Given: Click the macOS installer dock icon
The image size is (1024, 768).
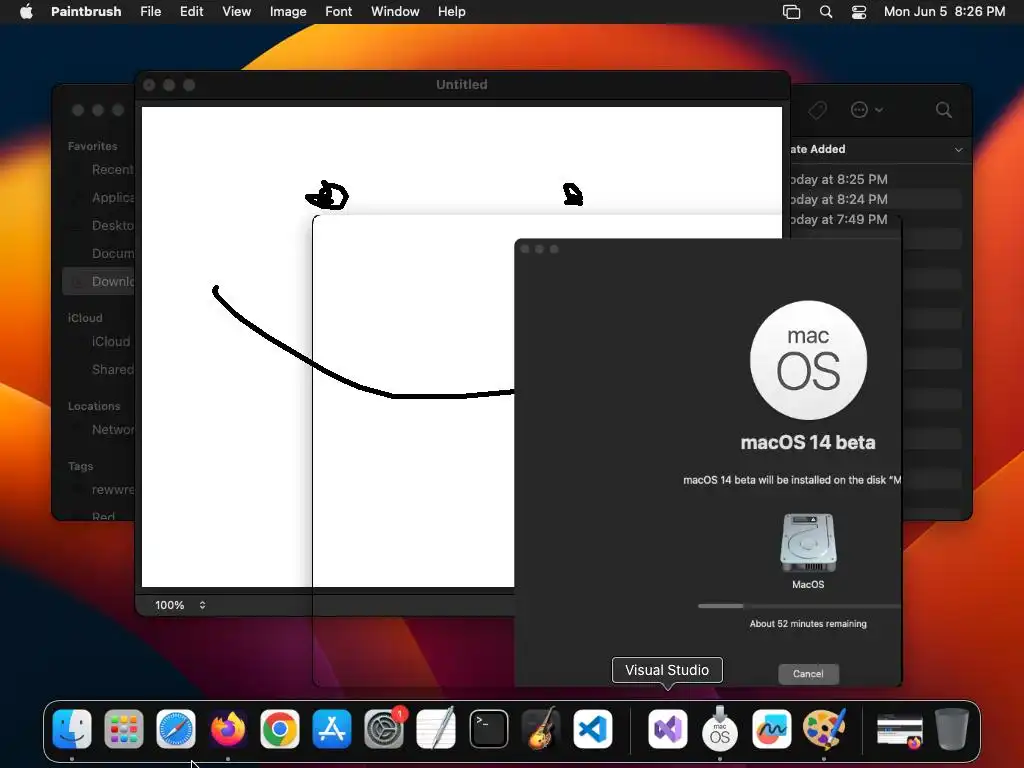Looking at the screenshot, I should coord(720,729).
